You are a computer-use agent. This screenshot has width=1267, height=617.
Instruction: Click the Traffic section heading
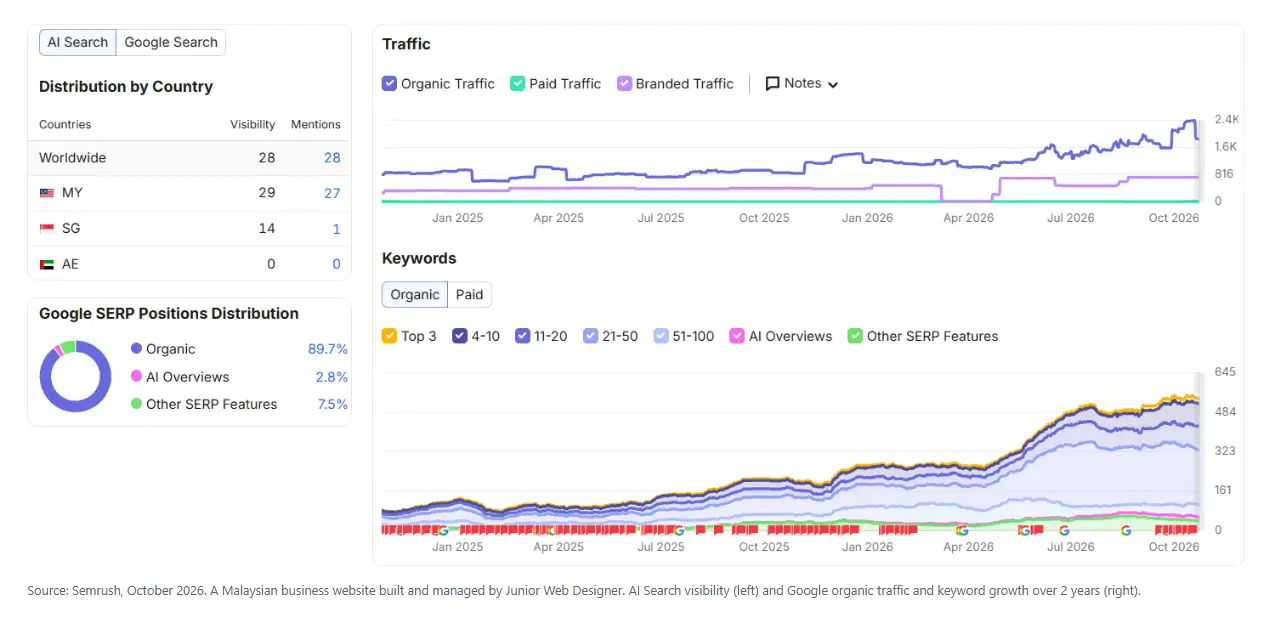[x=406, y=44]
